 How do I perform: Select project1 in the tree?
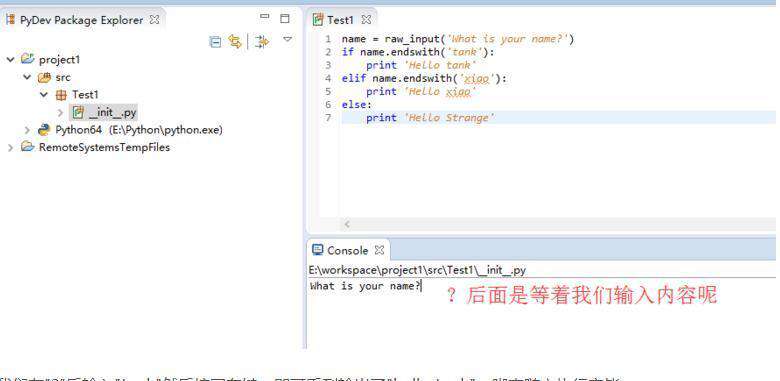59,60
